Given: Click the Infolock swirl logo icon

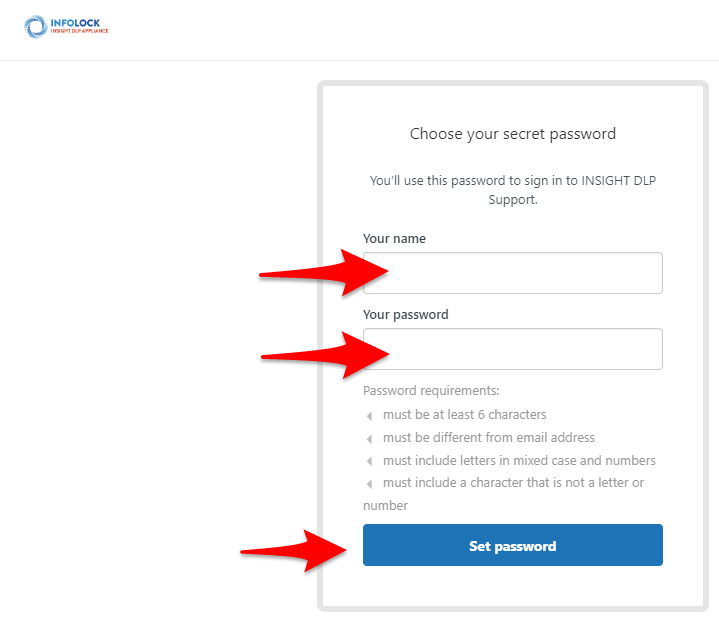Looking at the screenshot, I should coord(36,27).
